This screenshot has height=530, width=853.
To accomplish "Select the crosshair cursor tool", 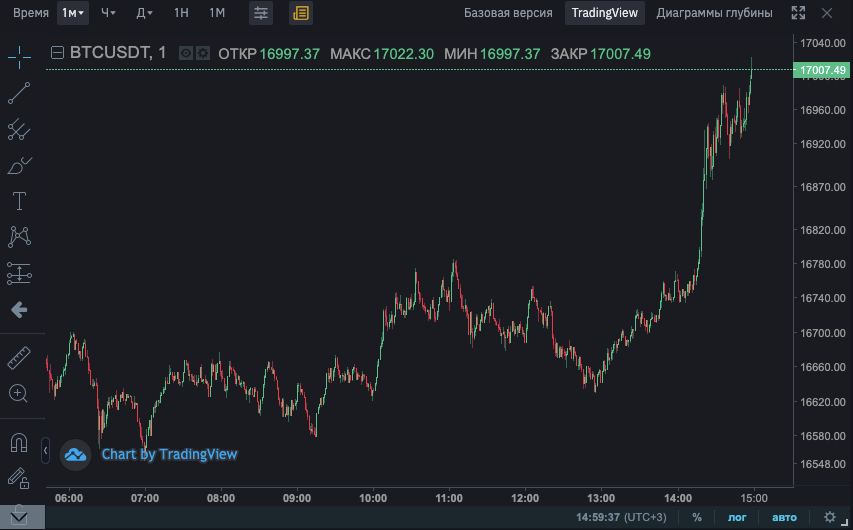I will pyautogui.click(x=19, y=57).
